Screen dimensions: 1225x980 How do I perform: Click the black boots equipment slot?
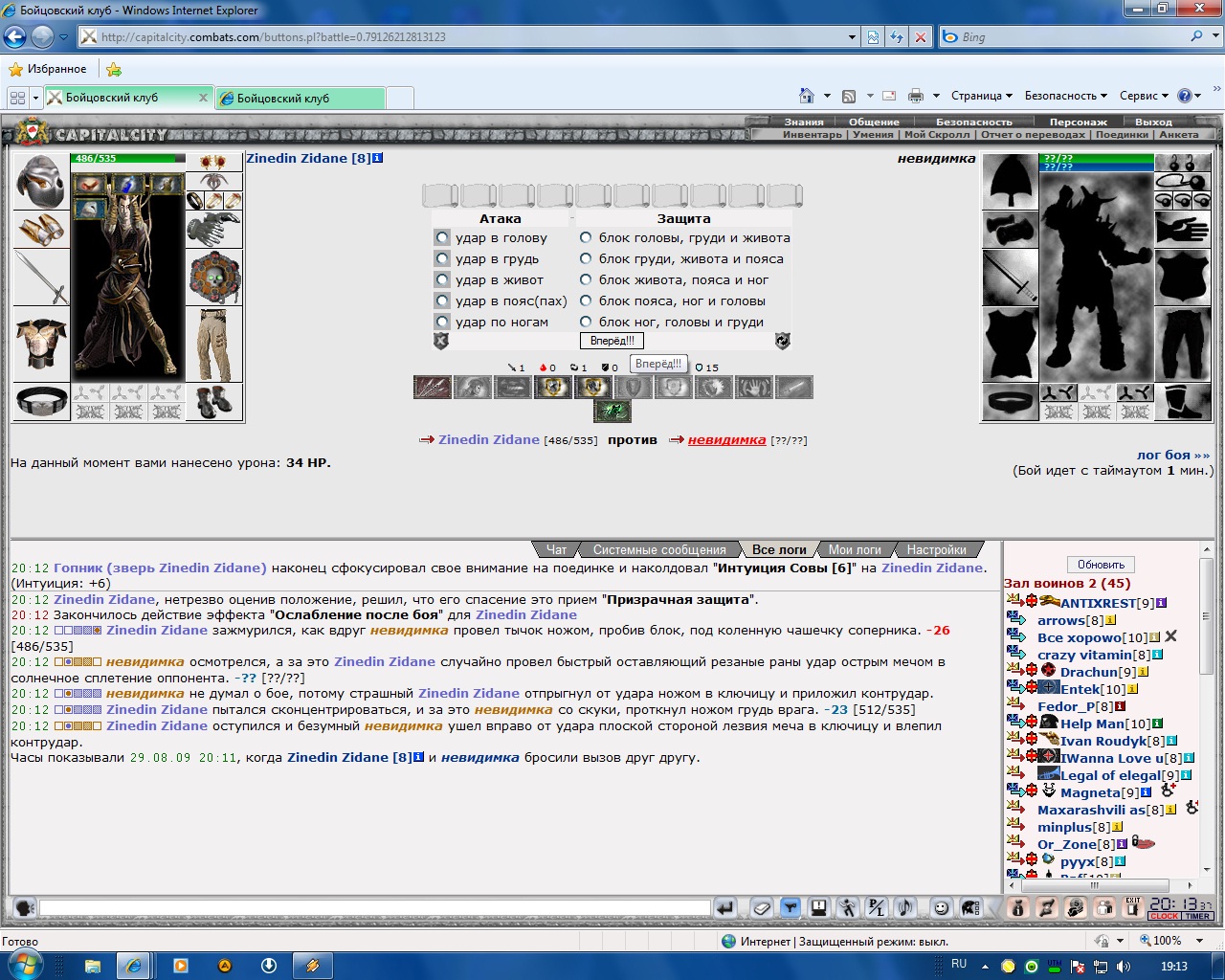point(214,402)
